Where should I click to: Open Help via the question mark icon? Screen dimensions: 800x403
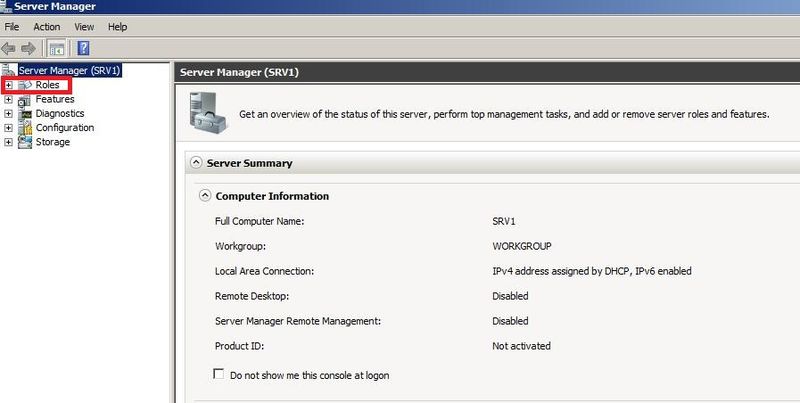coord(83,48)
